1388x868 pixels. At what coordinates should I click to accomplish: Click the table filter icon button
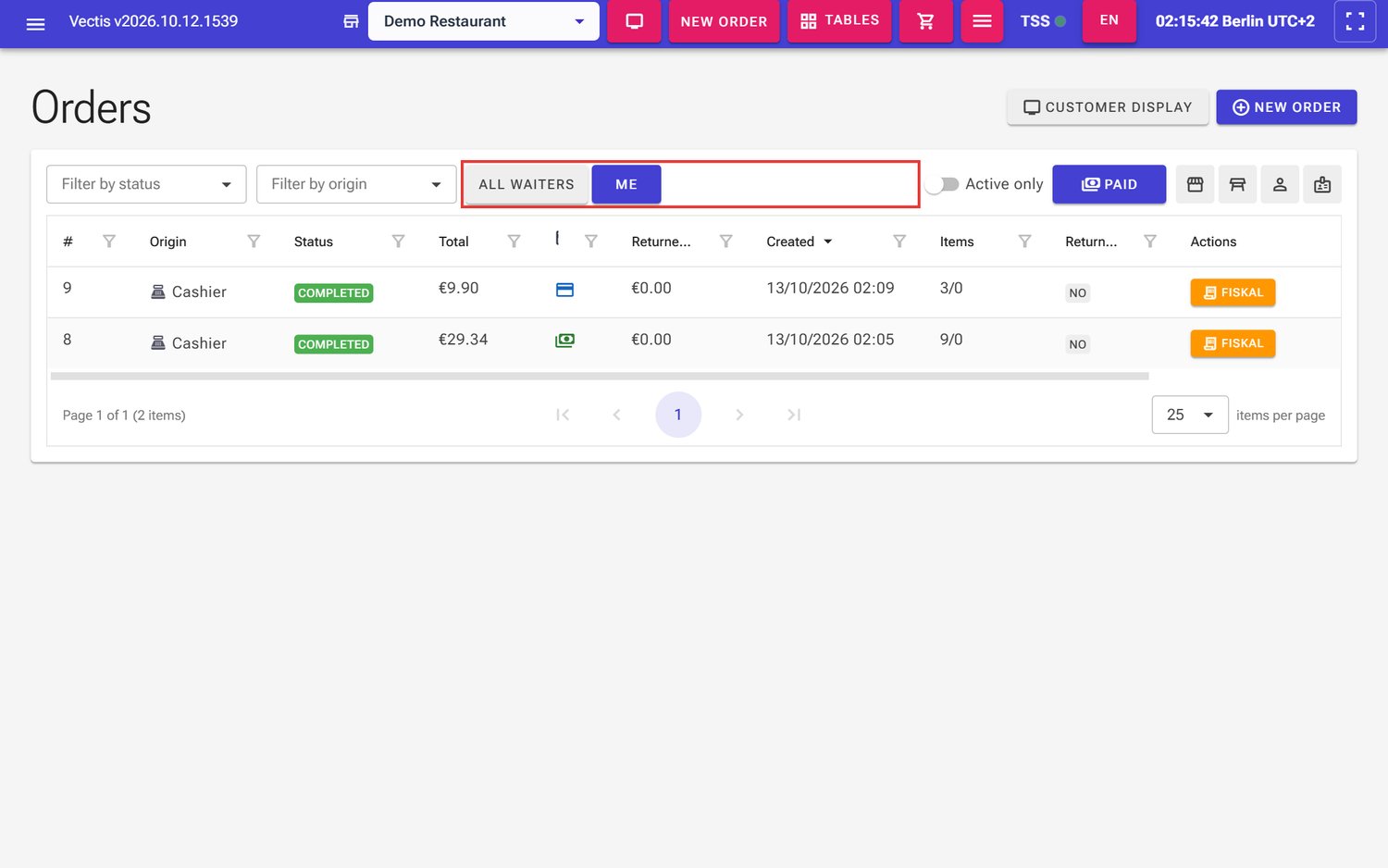[1237, 184]
